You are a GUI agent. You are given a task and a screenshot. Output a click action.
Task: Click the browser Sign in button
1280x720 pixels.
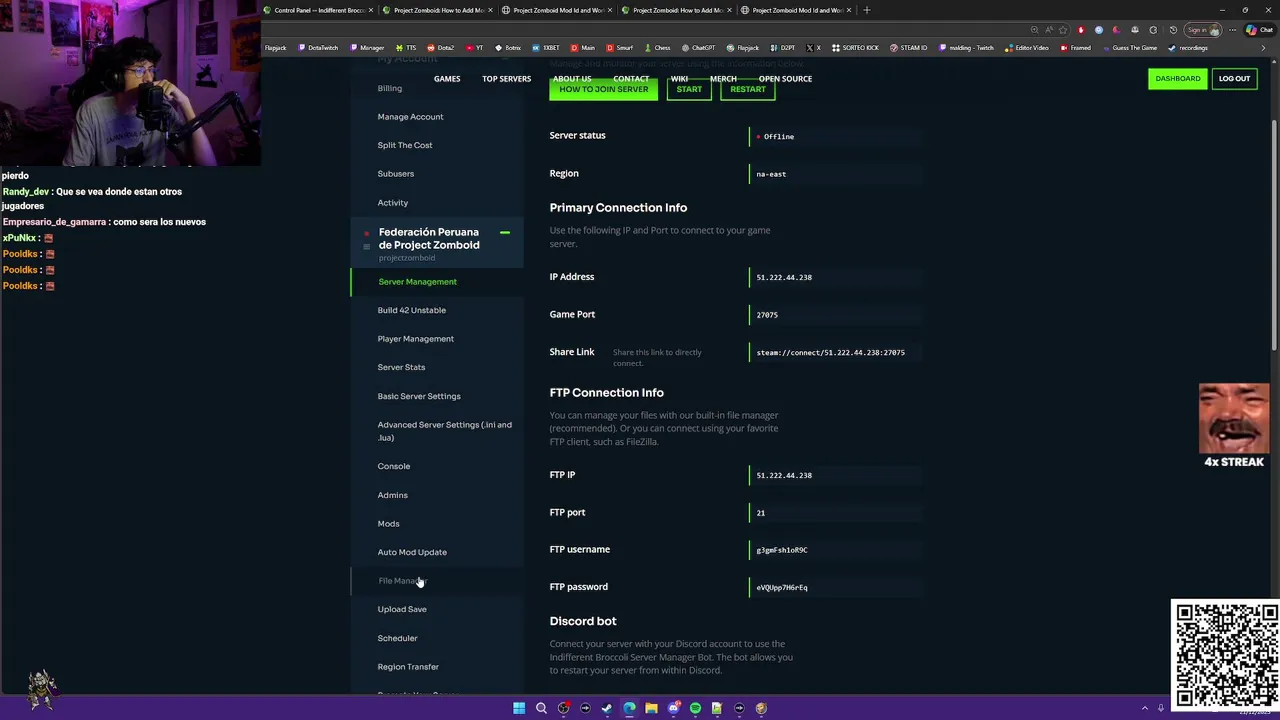click(1201, 30)
